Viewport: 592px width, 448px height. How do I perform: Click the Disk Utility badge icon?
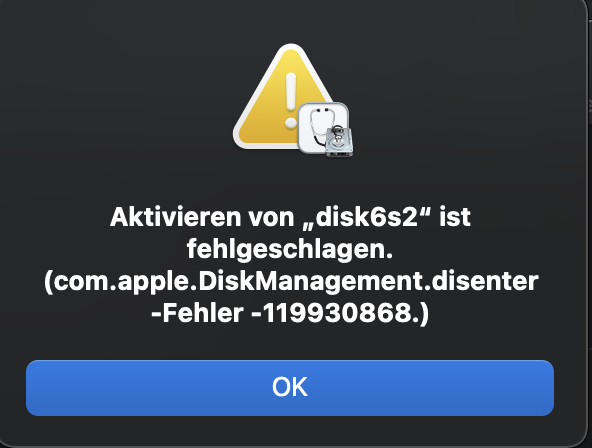tap(325, 129)
